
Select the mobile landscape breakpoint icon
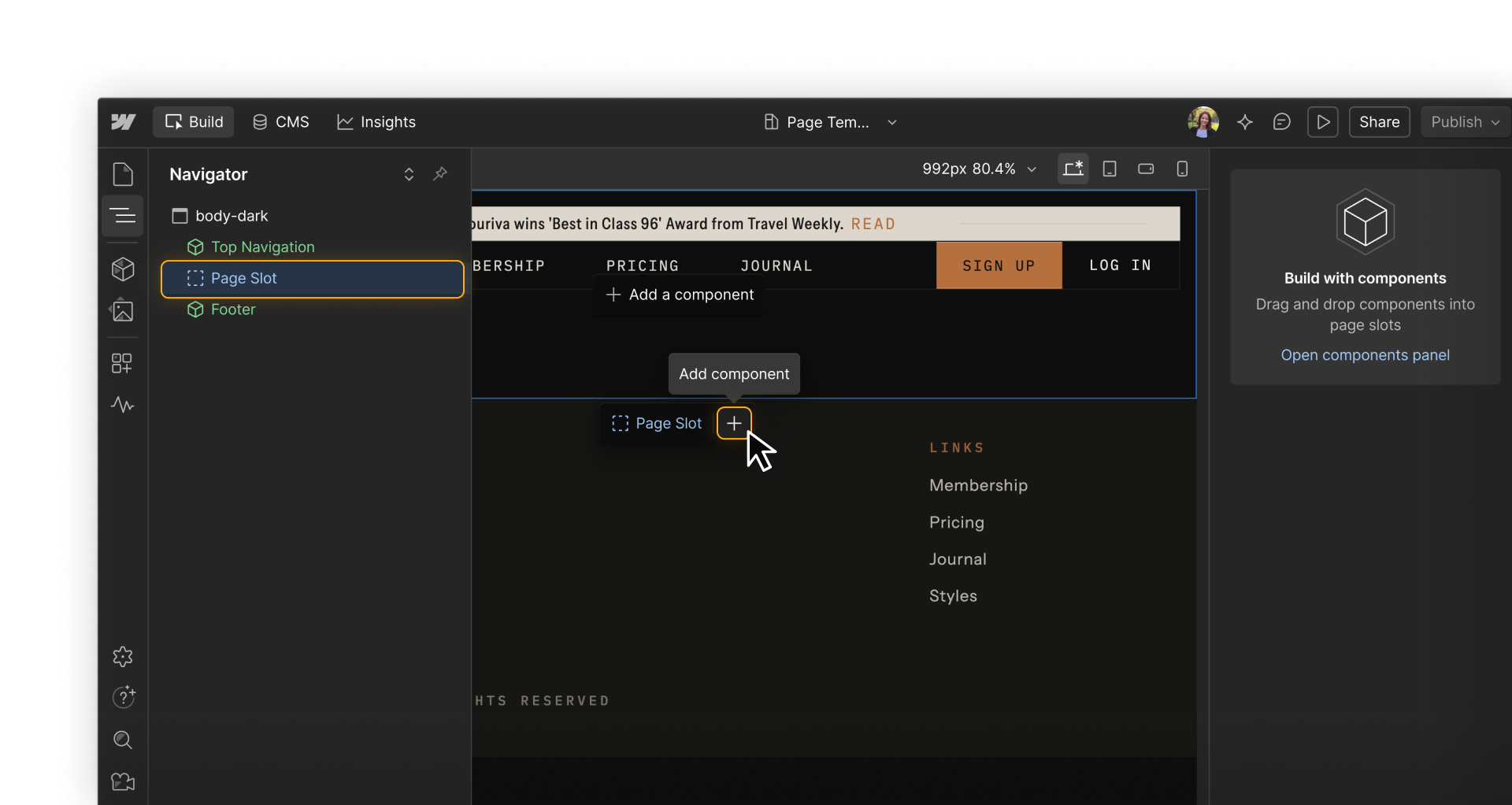coord(1146,169)
